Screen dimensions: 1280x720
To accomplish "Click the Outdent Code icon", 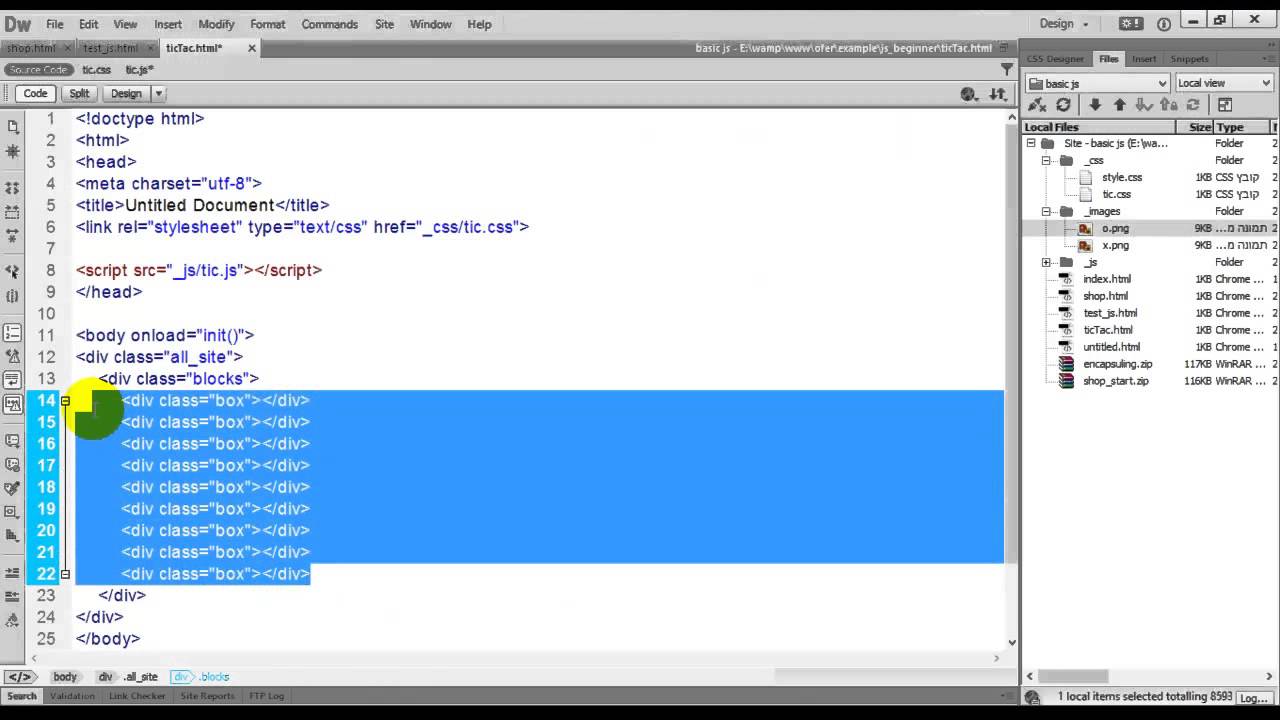I will pos(13,596).
